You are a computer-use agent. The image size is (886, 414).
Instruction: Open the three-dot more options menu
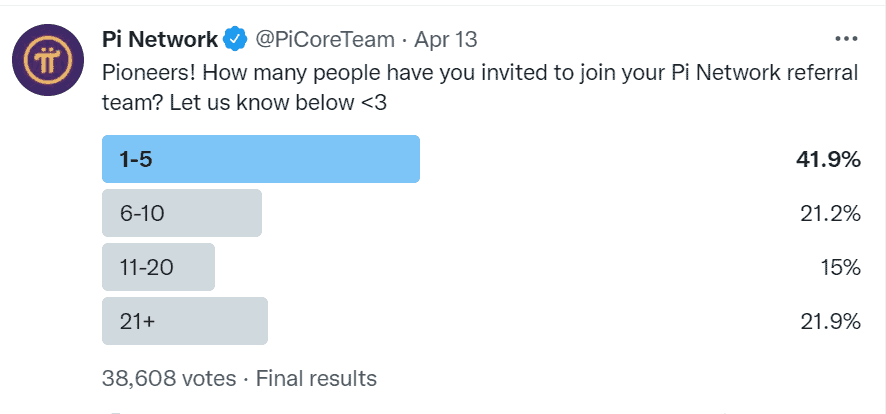click(x=846, y=39)
